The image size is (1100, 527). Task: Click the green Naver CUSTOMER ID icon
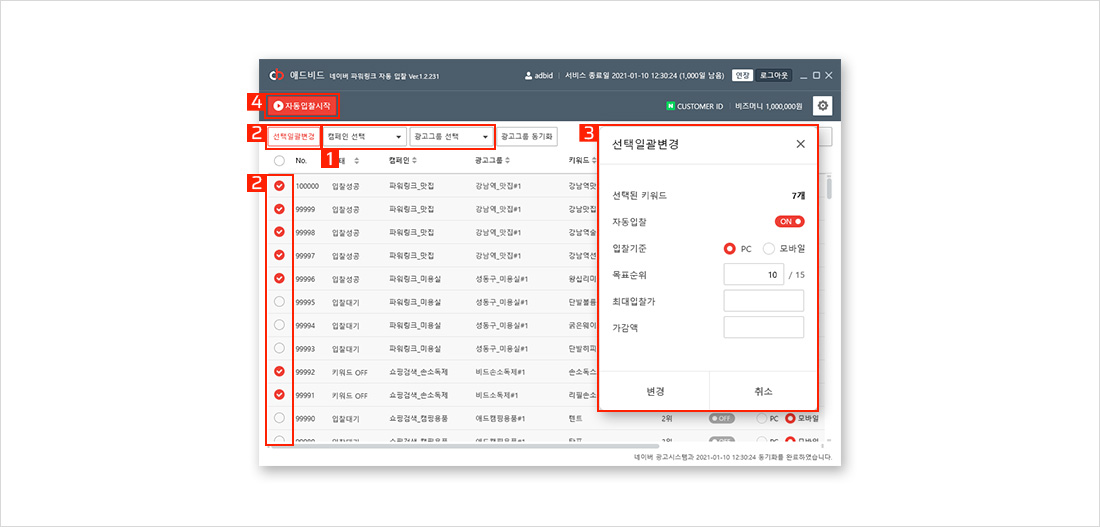(670, 107)
